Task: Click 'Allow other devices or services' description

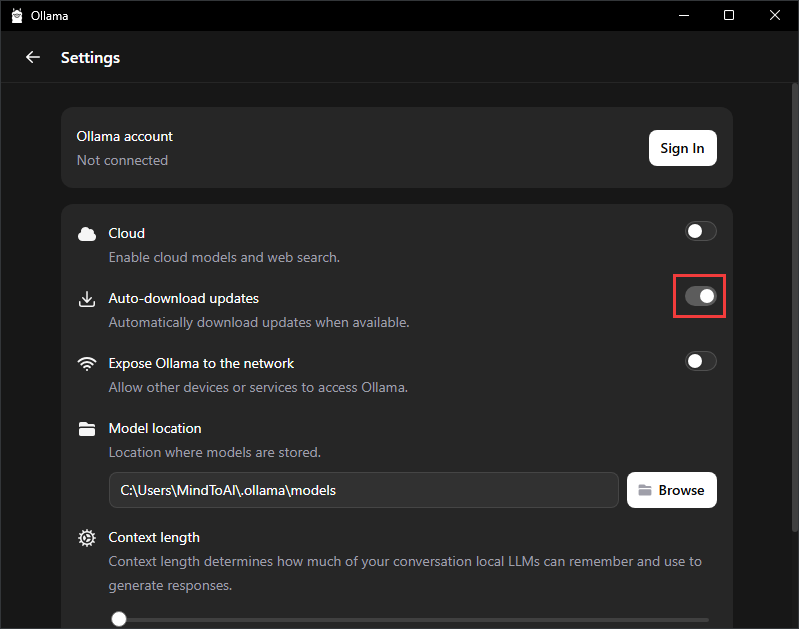Action: coord(258,387)
